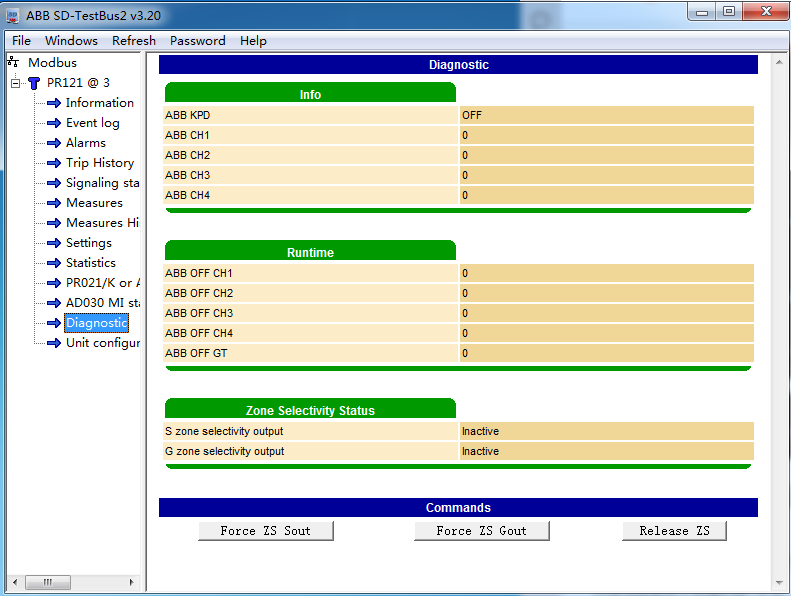Click the Zone Selectivity Status section header
The width and height of the screenshot is (791, 596).
(x=310, y=409)
